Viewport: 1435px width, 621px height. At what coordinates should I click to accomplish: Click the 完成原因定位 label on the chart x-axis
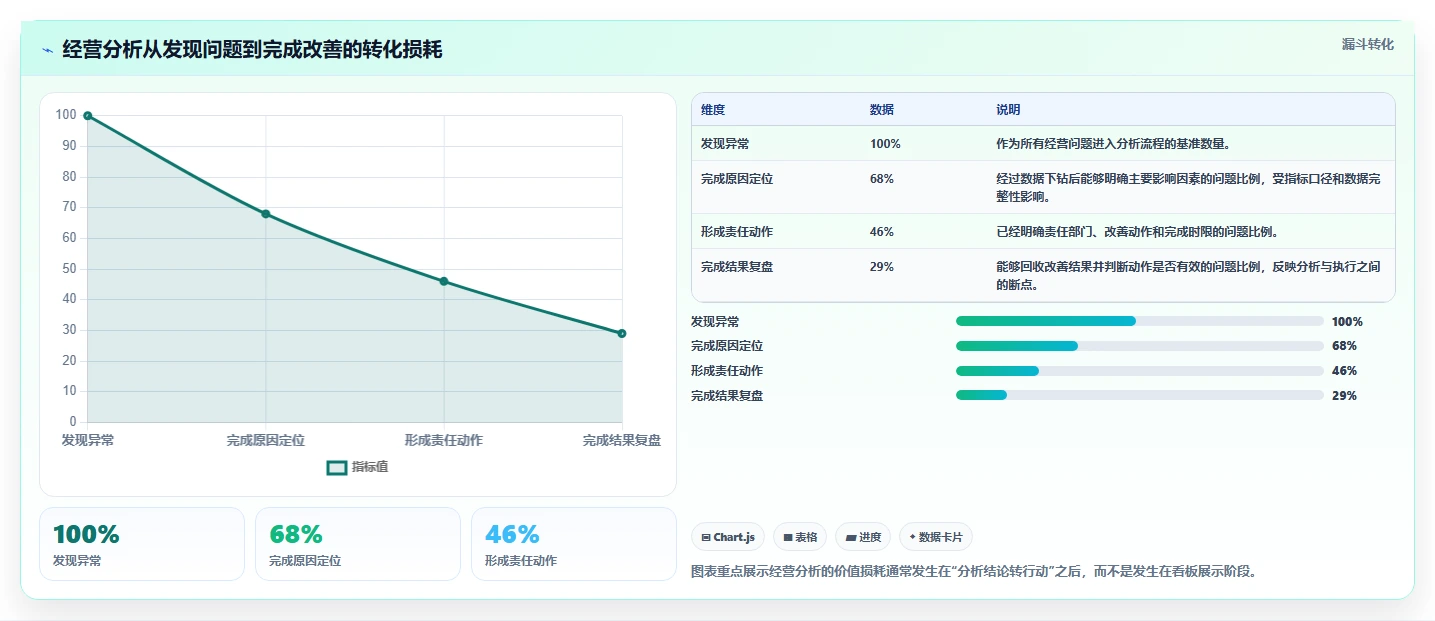(x=266, y=440)
